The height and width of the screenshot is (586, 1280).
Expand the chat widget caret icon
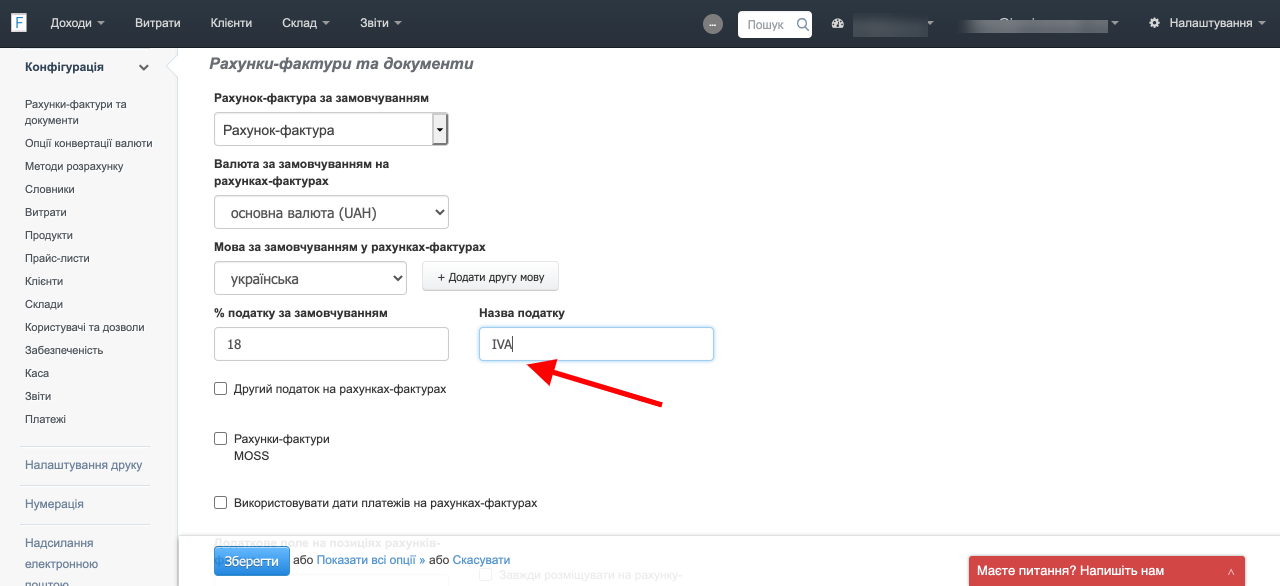coord(1231,571)
